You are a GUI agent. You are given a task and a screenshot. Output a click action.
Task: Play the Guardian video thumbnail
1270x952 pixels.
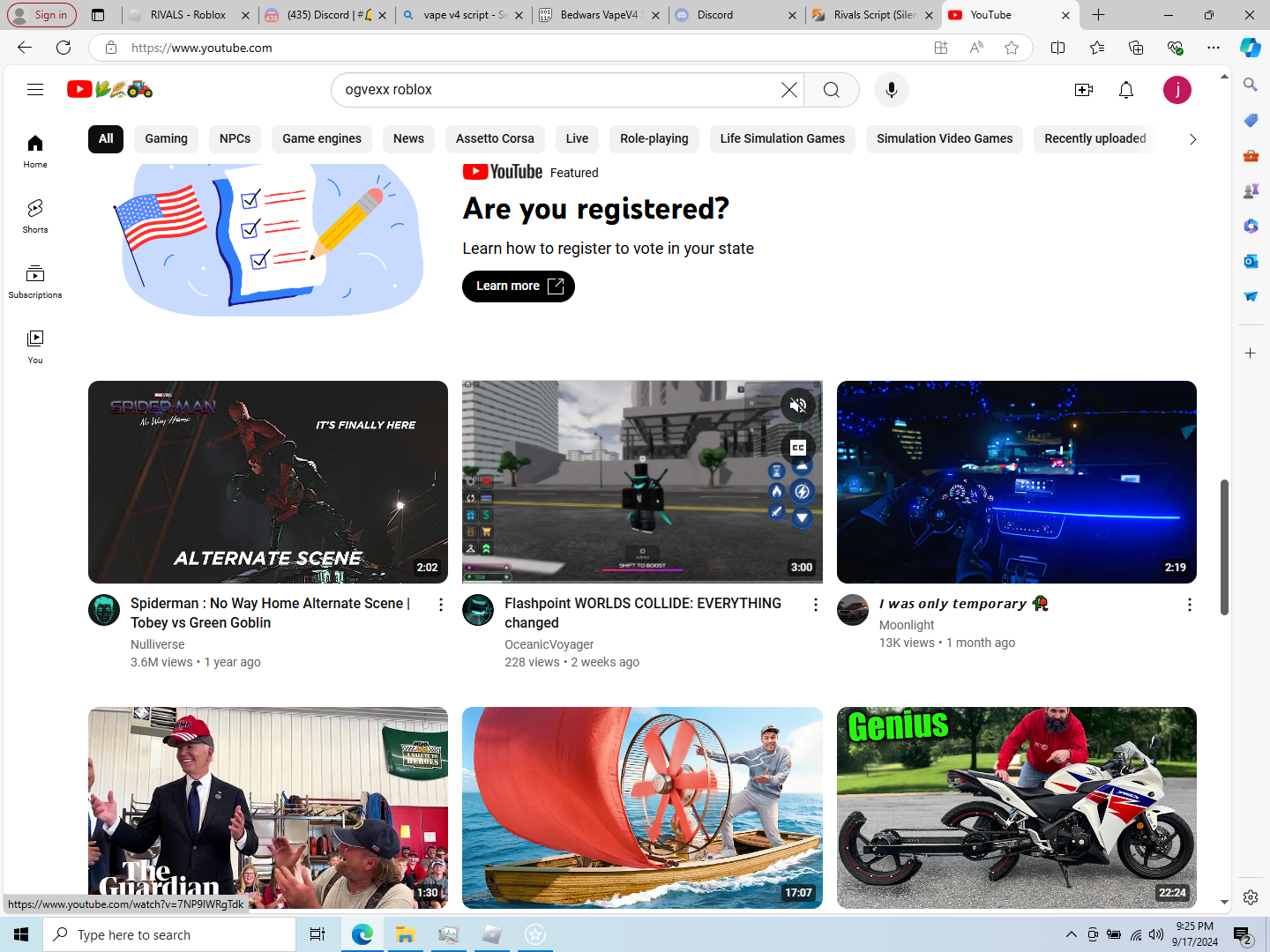point(268,807)
